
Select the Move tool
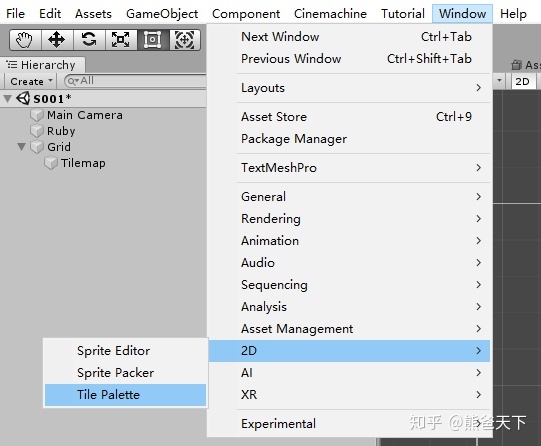[57, 40]
